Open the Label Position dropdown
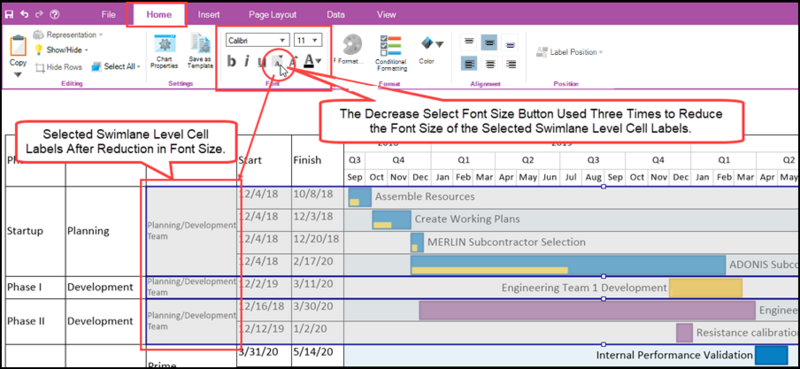Image resolution: width=800 pixels, height=369 pixels. tap(569, 52)
